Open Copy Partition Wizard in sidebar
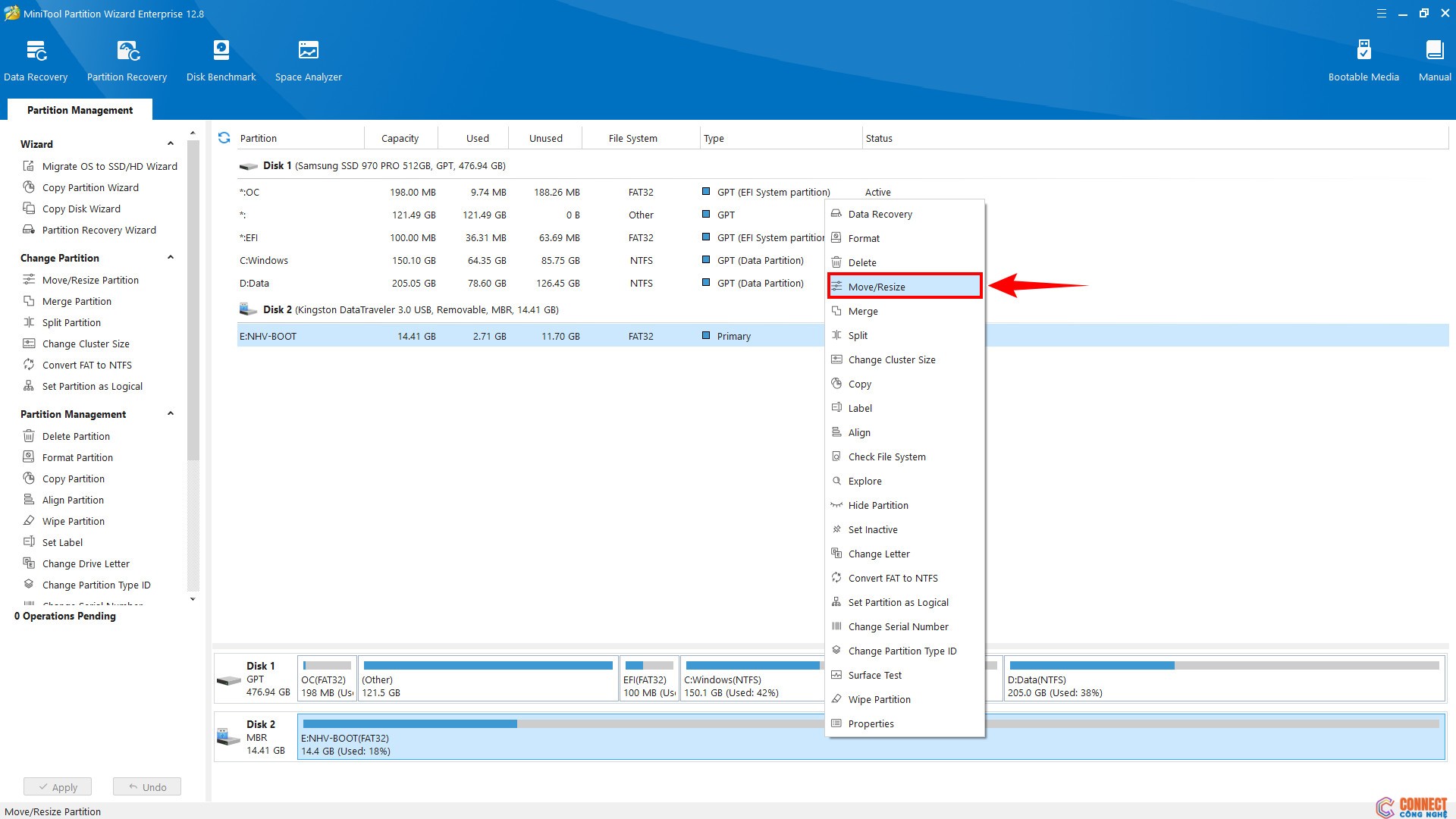The height and width of the screenshot is (819, 1456). click(80, 187)
